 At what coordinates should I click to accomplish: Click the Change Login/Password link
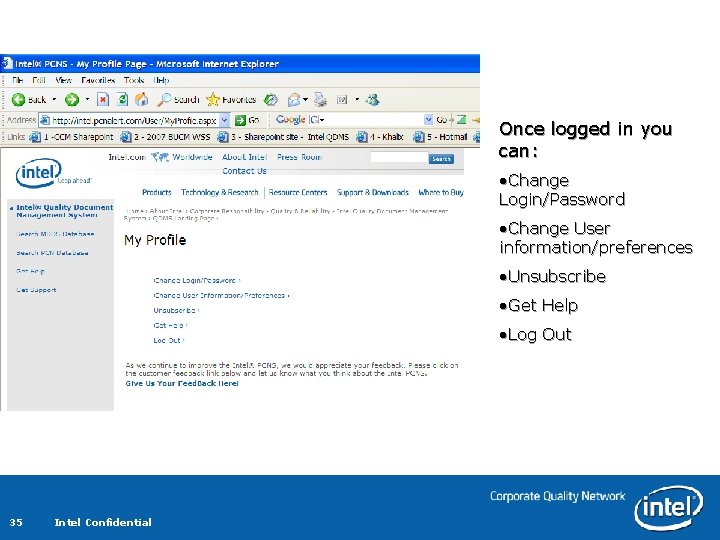point(195,280)
